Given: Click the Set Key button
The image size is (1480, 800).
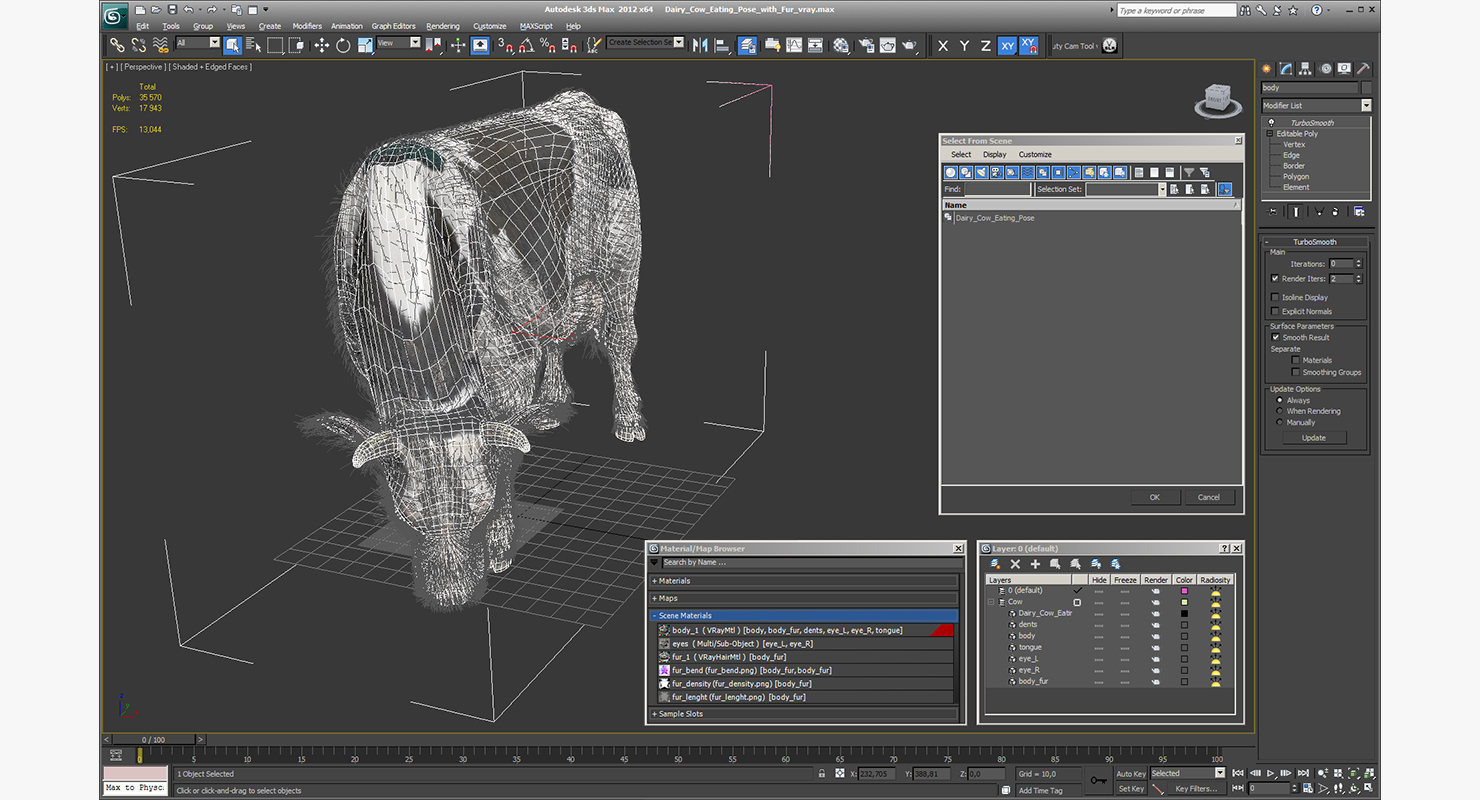Looking at the screenshot, I should [1131, 788].
